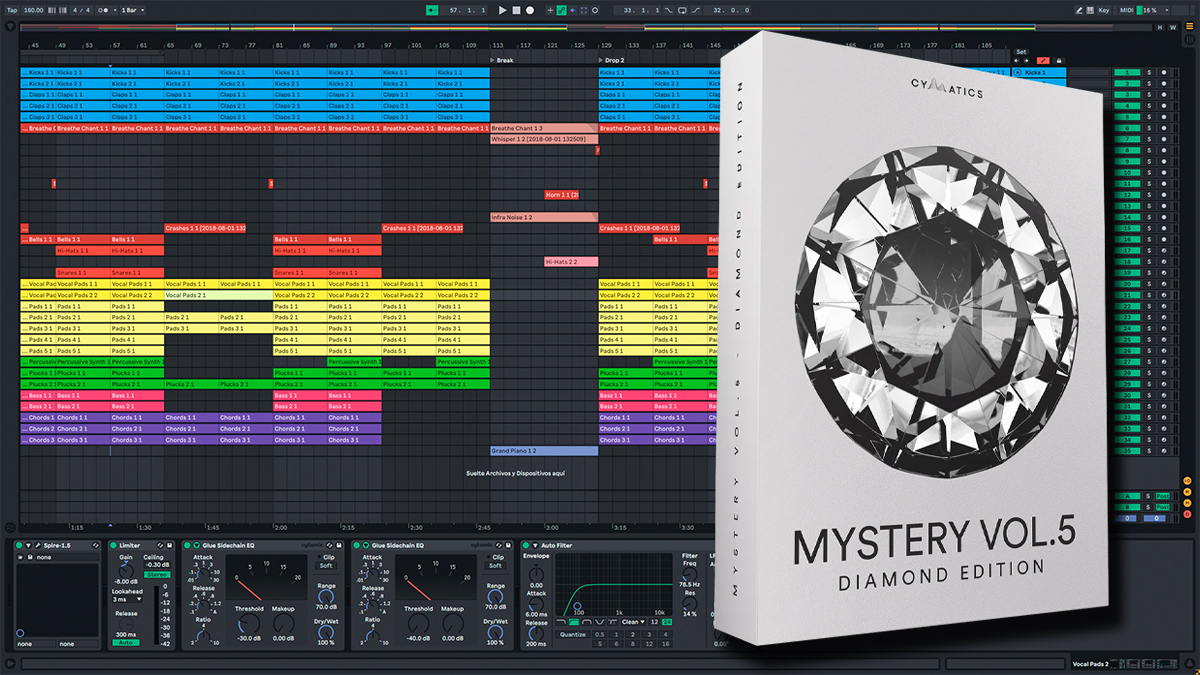Toggle Post button on return track A

tap(1163, 496)
